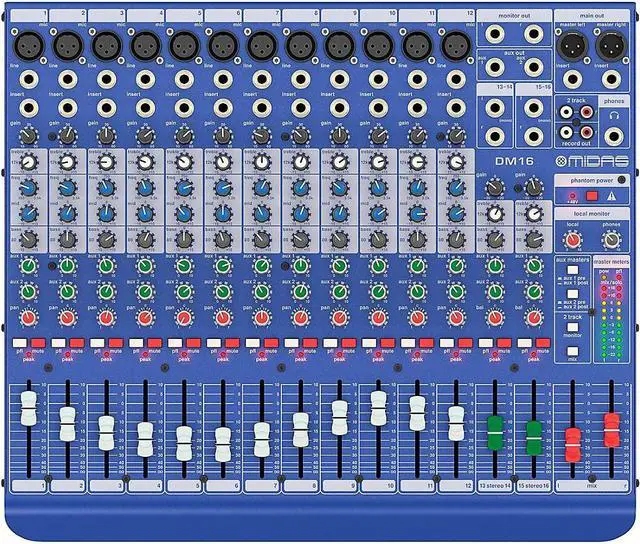
Task: Click the 15-16 right input jack
Action: 533,137
